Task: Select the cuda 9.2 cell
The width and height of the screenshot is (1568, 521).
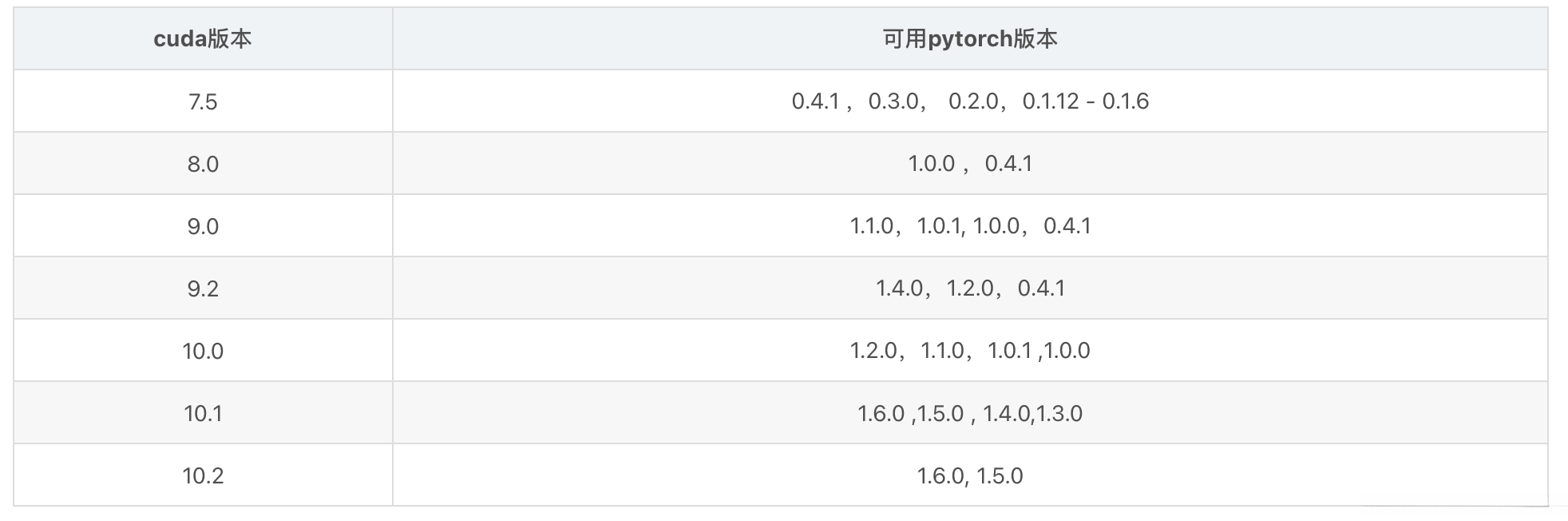Action: (x=203, y=288)
